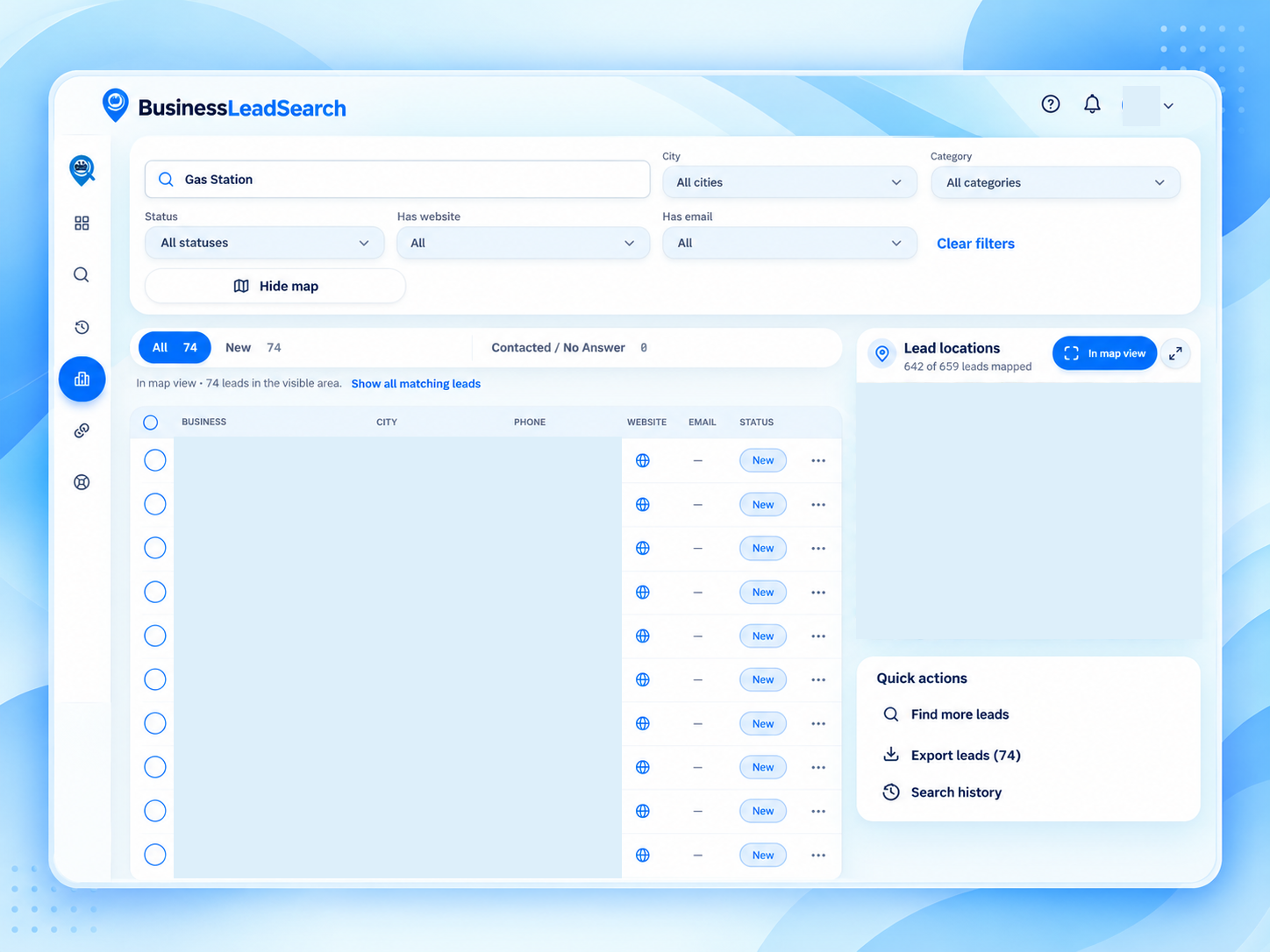The height and width of the screenshot is (952, 1270).
Task: Open the notifications bell
Action: click(x=1092, y=104)
